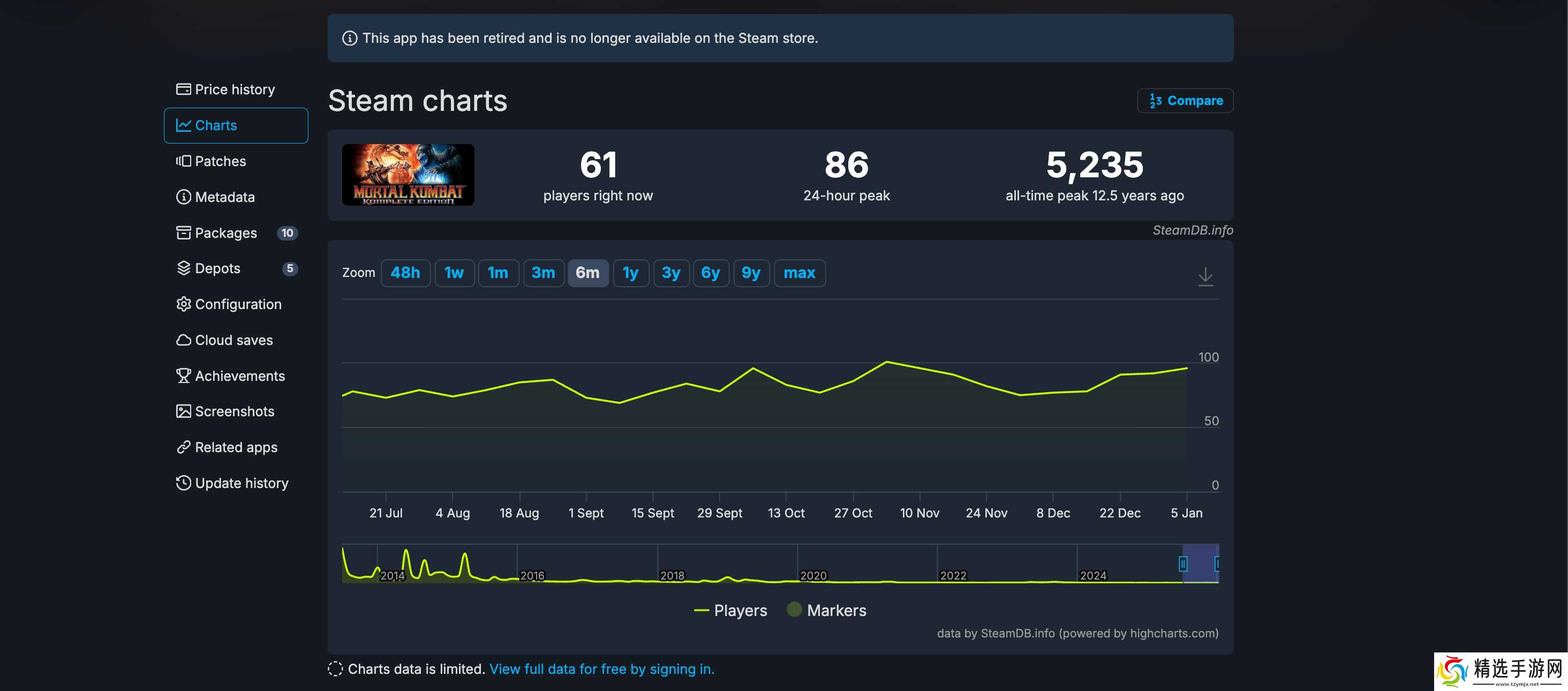Viewport: 1568px width, 691px height.
Task: Choose the 48h zoom option
Action: pos(405,273)
